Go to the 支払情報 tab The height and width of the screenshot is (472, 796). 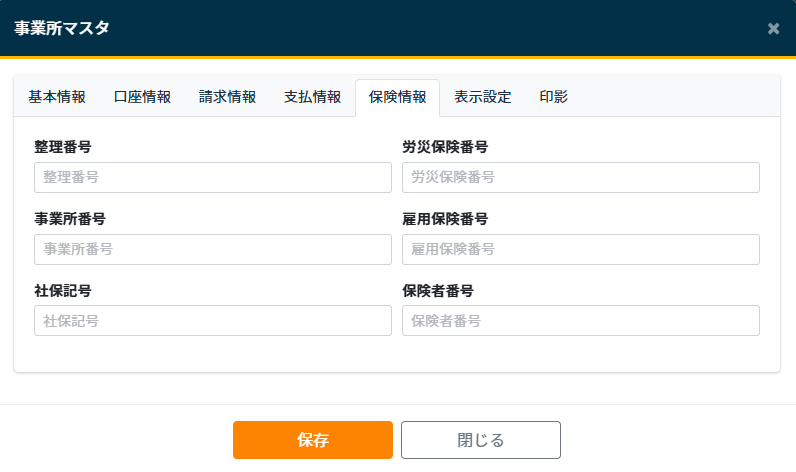pyautogui.click(x=312, y=97)
